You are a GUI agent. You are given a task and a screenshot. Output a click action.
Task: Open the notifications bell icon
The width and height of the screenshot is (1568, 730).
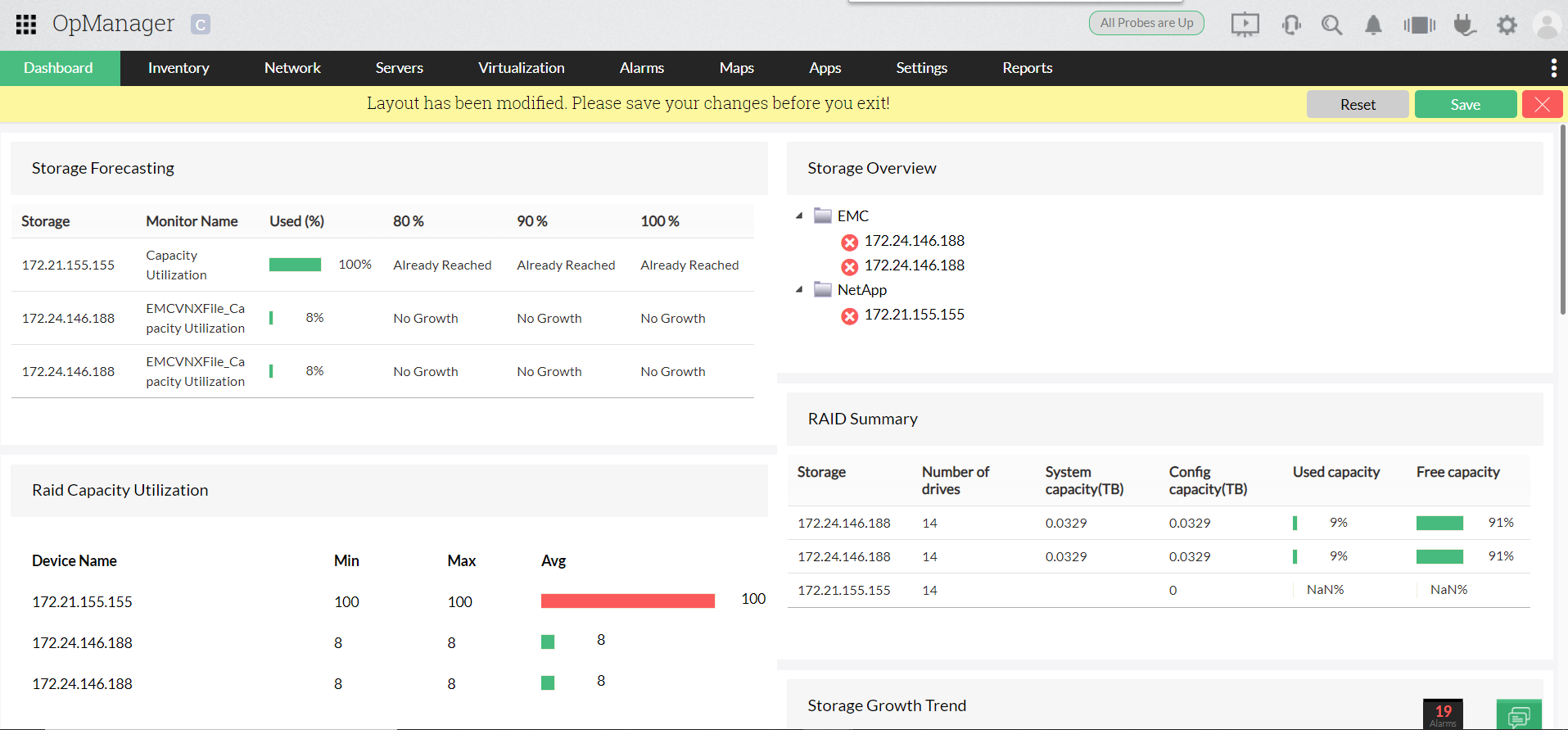[1373, 25]
